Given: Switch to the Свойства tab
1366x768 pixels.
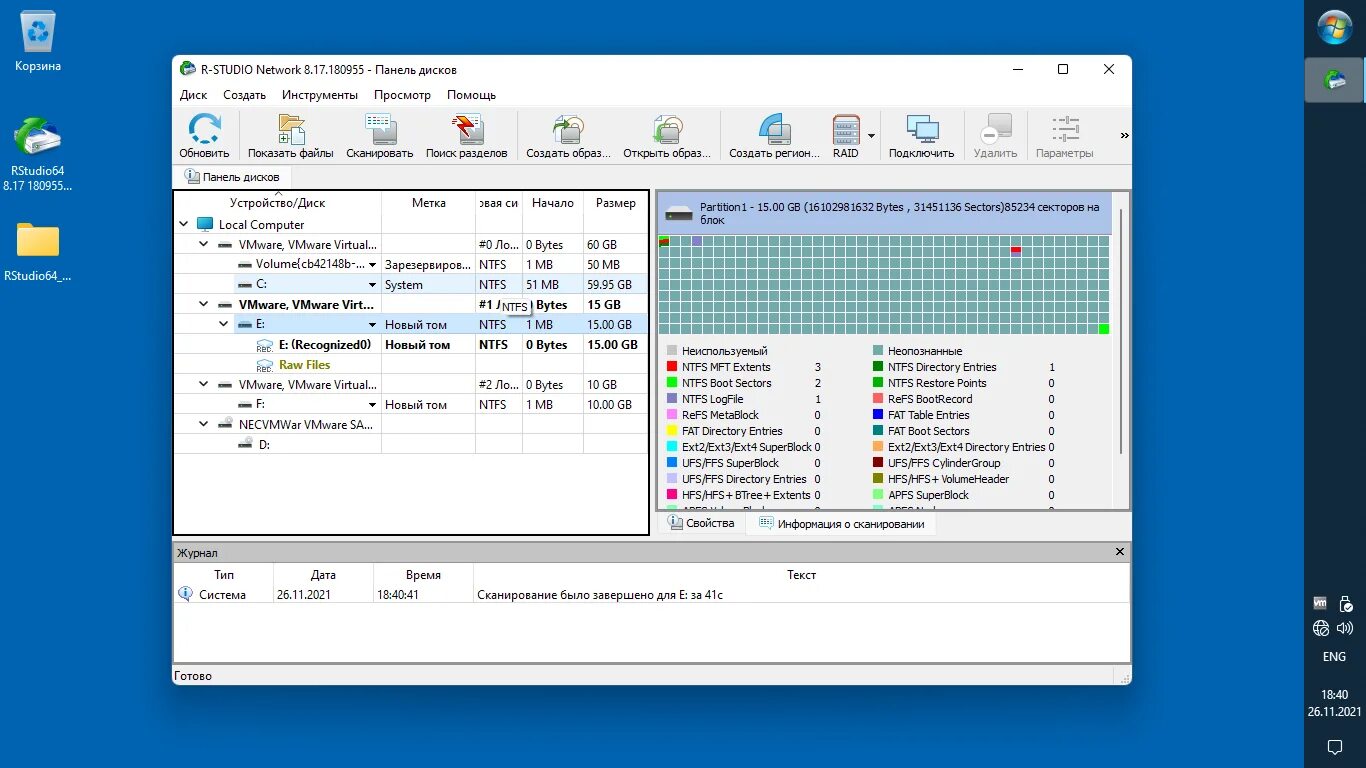Looking at the screenshot, I should [701, 523].
